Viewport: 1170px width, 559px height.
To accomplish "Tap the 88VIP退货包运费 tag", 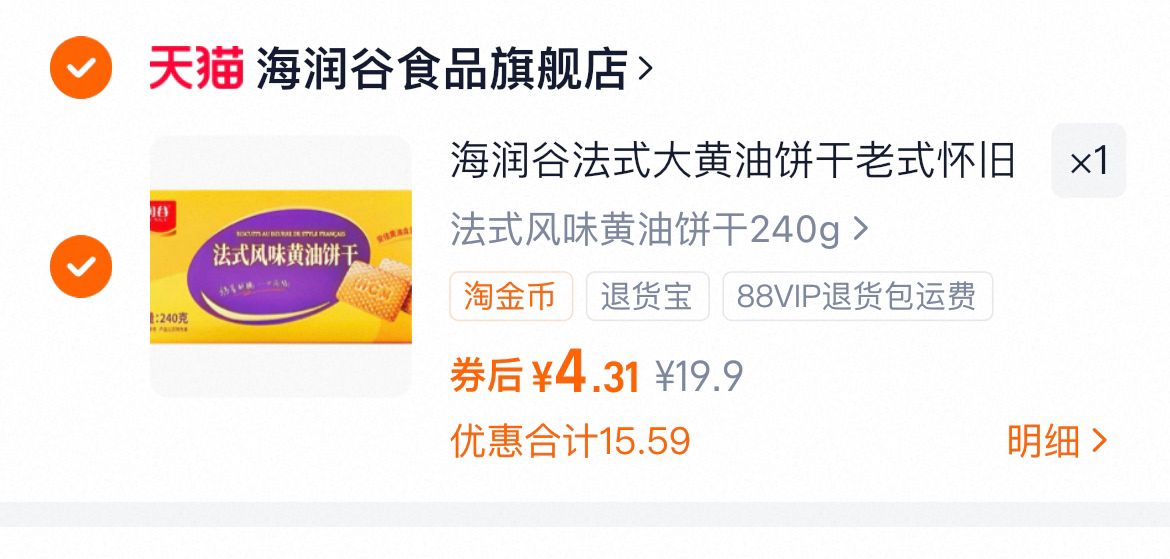I will pos(857,296).
